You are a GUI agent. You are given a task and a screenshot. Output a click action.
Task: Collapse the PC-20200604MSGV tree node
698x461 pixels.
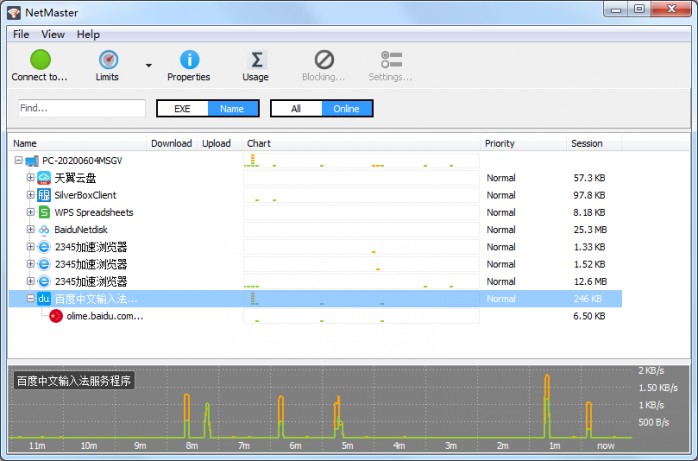(18, 160)
